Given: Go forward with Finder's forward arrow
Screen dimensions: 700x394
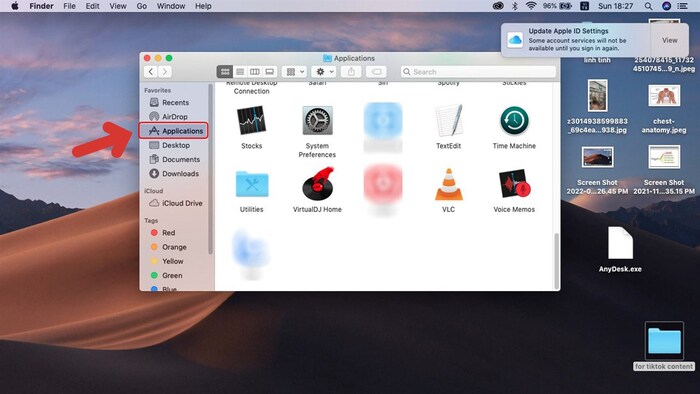Looking at the screenshot, I should point(165,71).
